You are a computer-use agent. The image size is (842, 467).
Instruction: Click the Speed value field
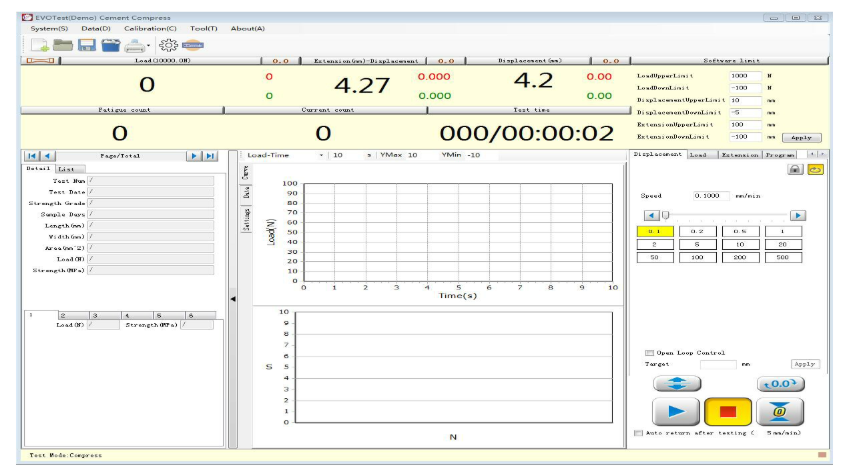tap(711, 196)
